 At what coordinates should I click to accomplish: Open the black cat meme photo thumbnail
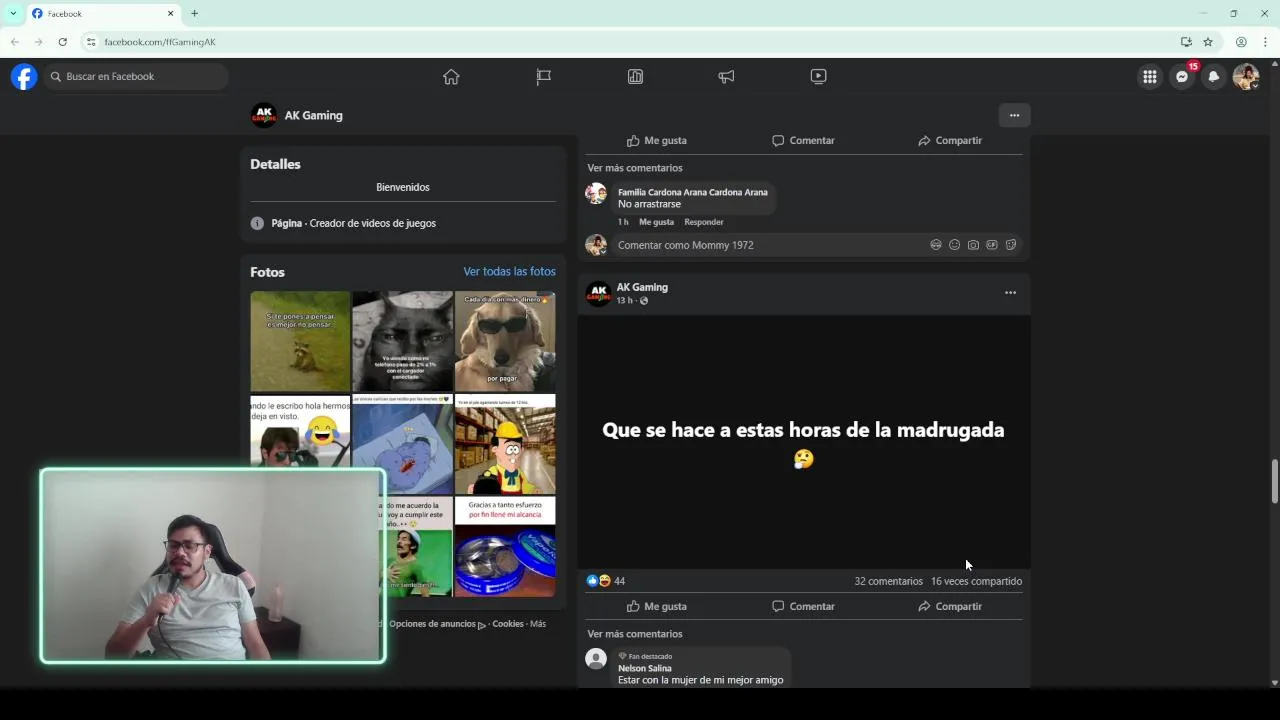[402, 341]
